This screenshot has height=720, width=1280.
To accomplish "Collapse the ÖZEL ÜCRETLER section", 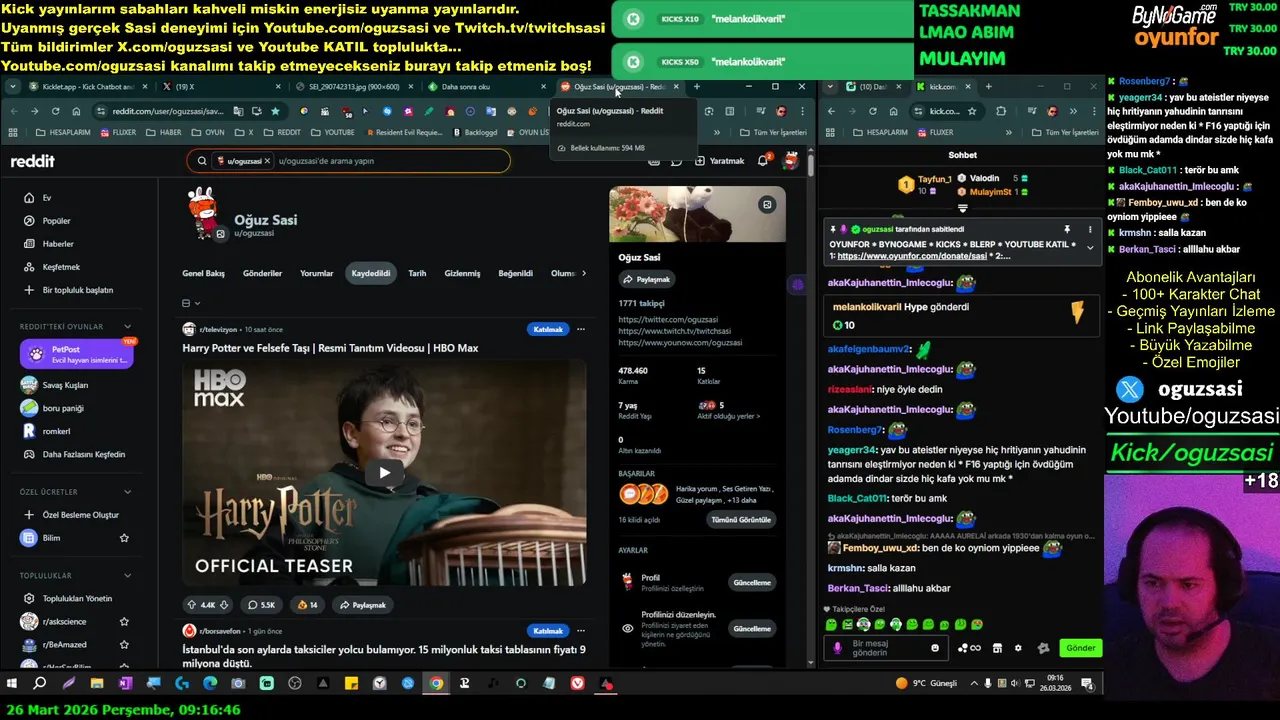I will (x=127, y=492).
